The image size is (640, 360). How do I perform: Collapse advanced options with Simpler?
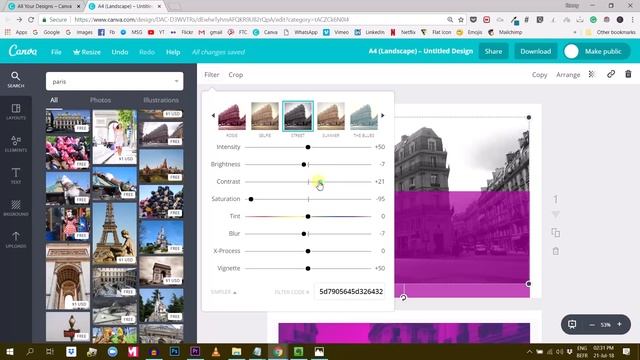pyautogui.click(x=224, y=292)
